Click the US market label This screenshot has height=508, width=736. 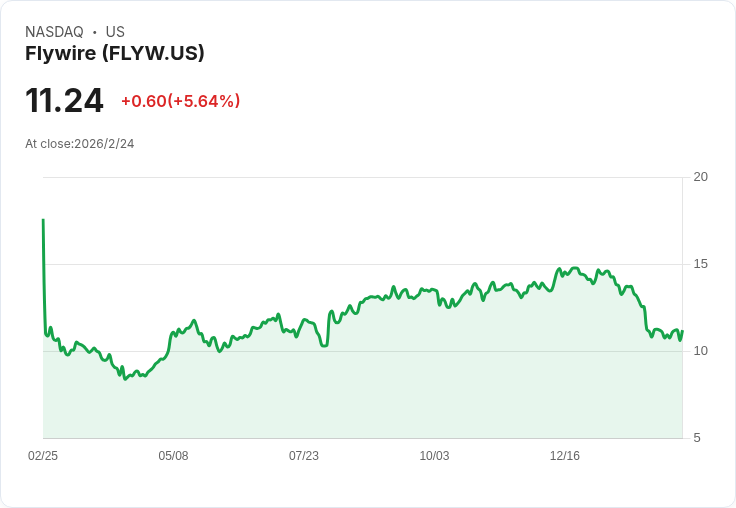coord(115,32)
